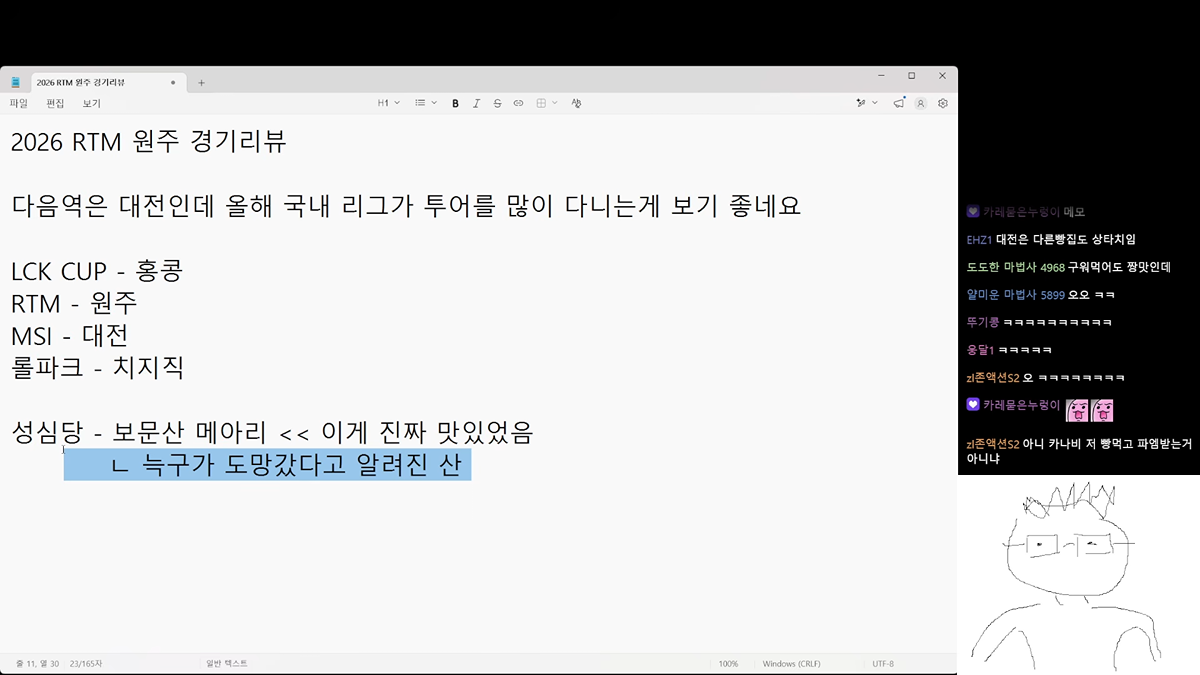Click the 100% zoom level

click(728, 664)
